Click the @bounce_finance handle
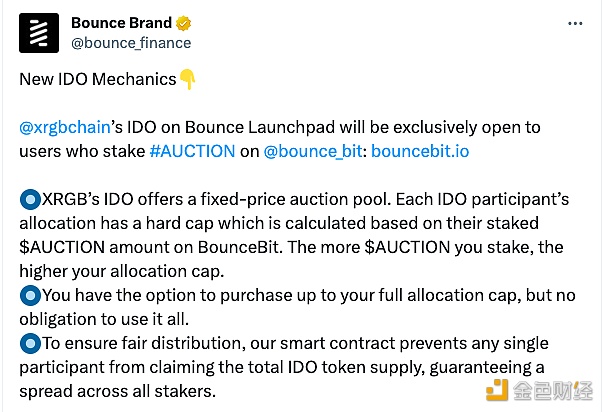The height and width of the screenshot is (412, 604). point(131,43)
